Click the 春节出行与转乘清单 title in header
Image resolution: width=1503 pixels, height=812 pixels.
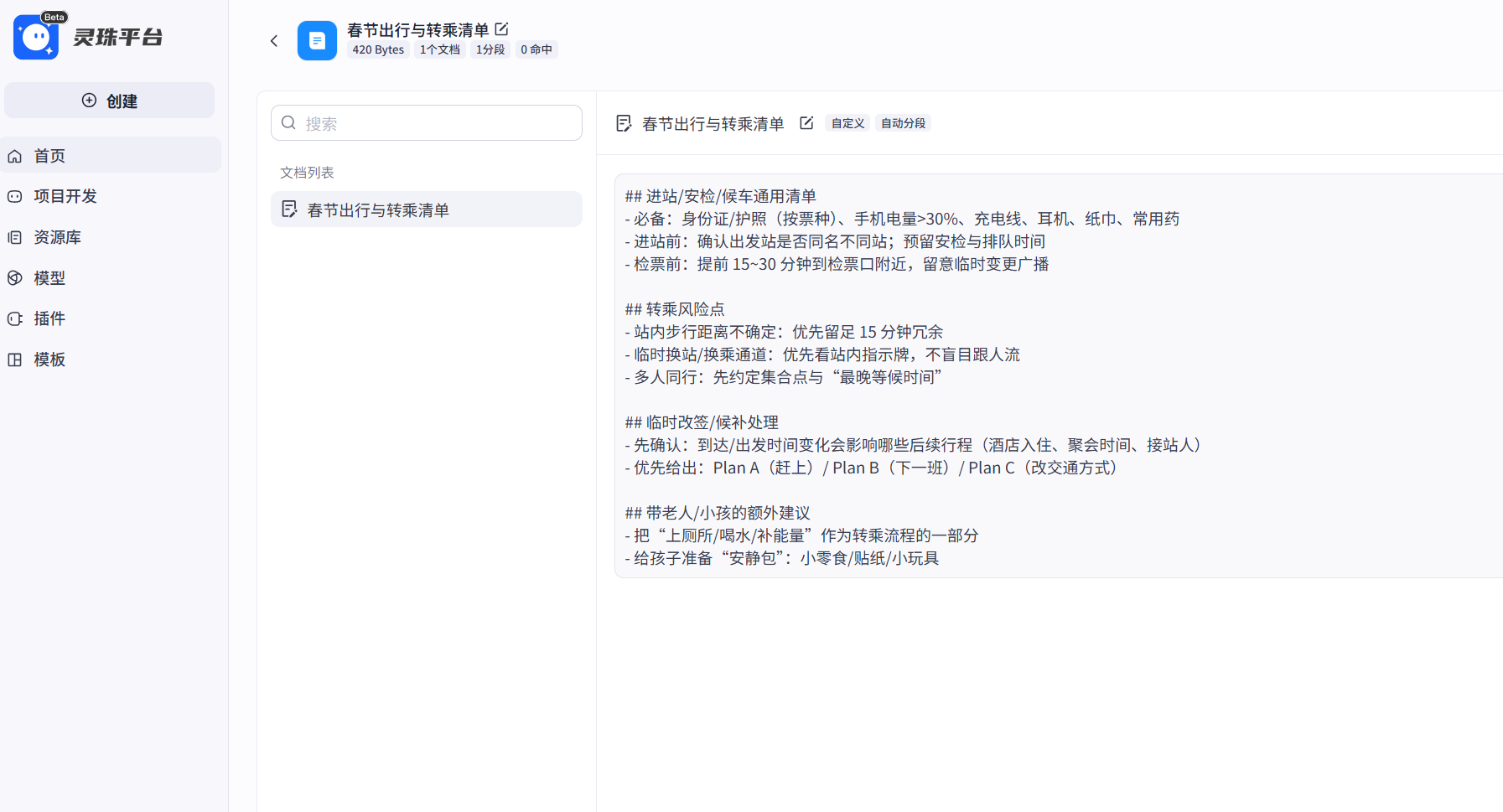pyautogui.click(x=417, y=30)
